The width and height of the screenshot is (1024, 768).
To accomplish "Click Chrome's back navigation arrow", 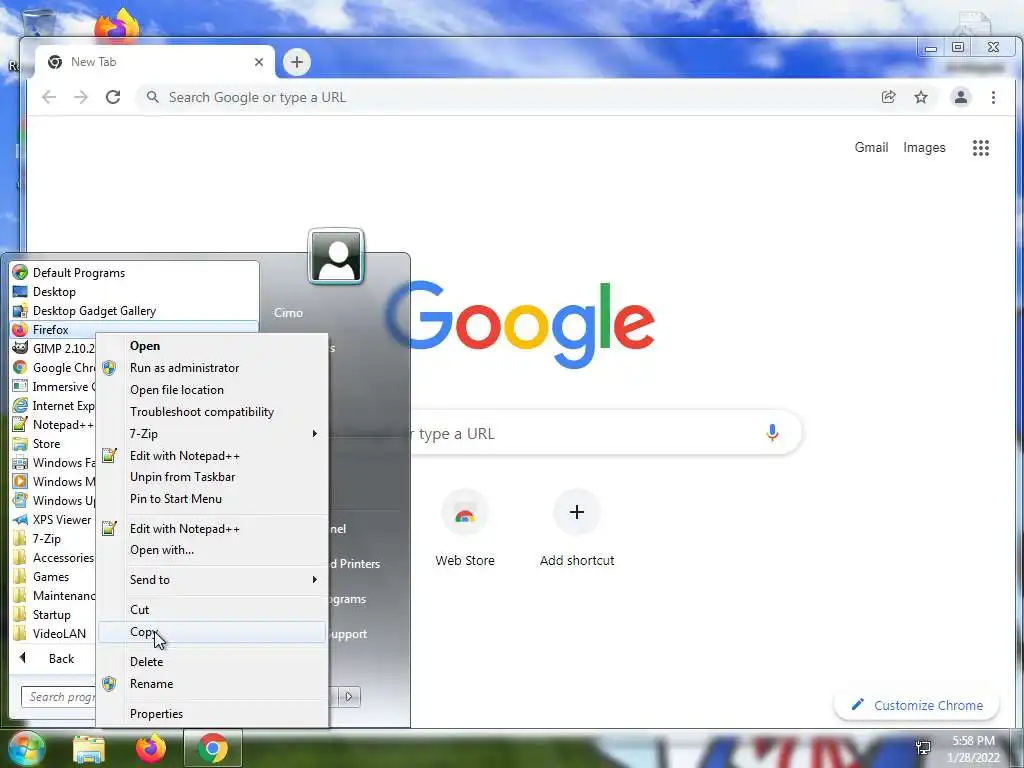I will pos(49,97).
